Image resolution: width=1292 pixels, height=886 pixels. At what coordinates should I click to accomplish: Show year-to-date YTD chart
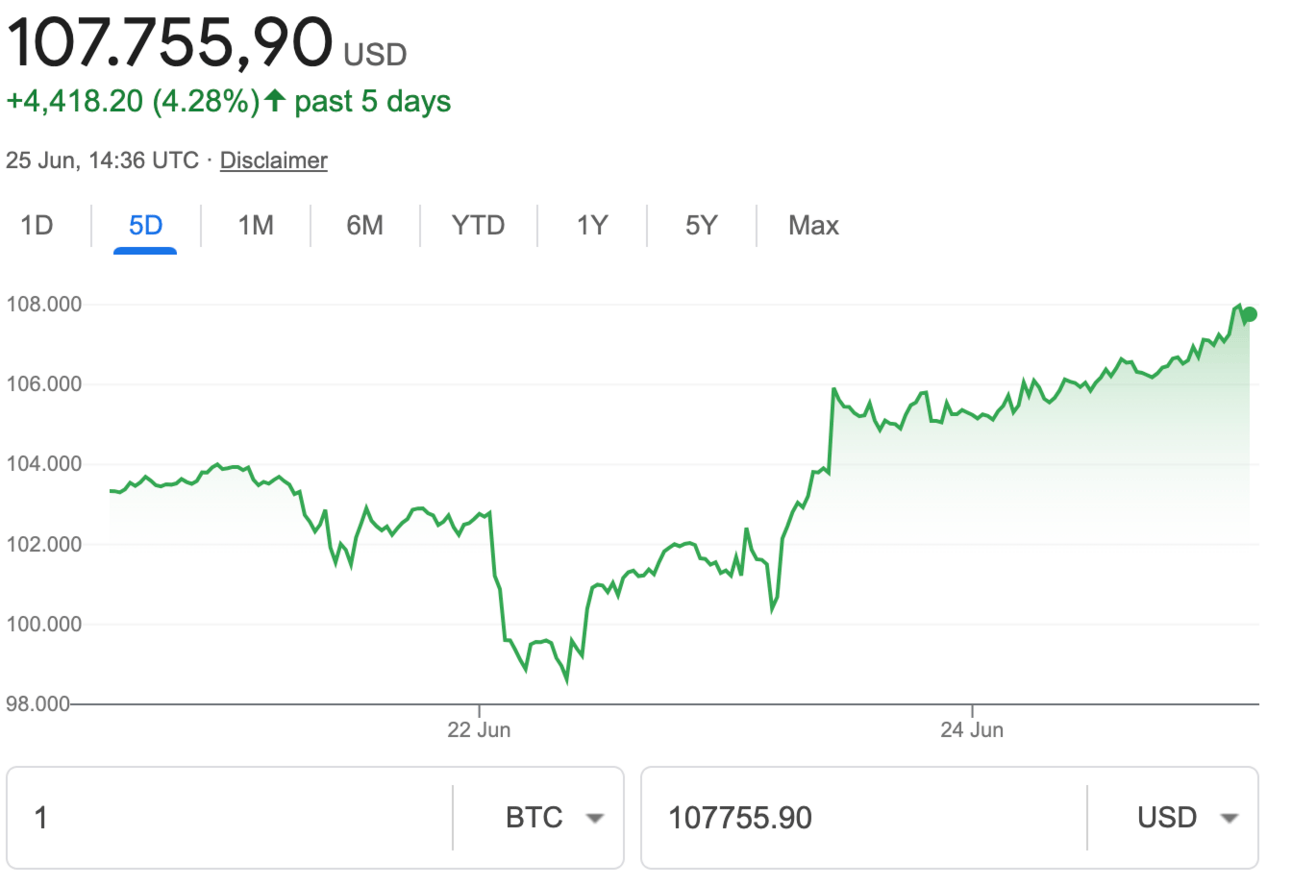pos(478,225)
